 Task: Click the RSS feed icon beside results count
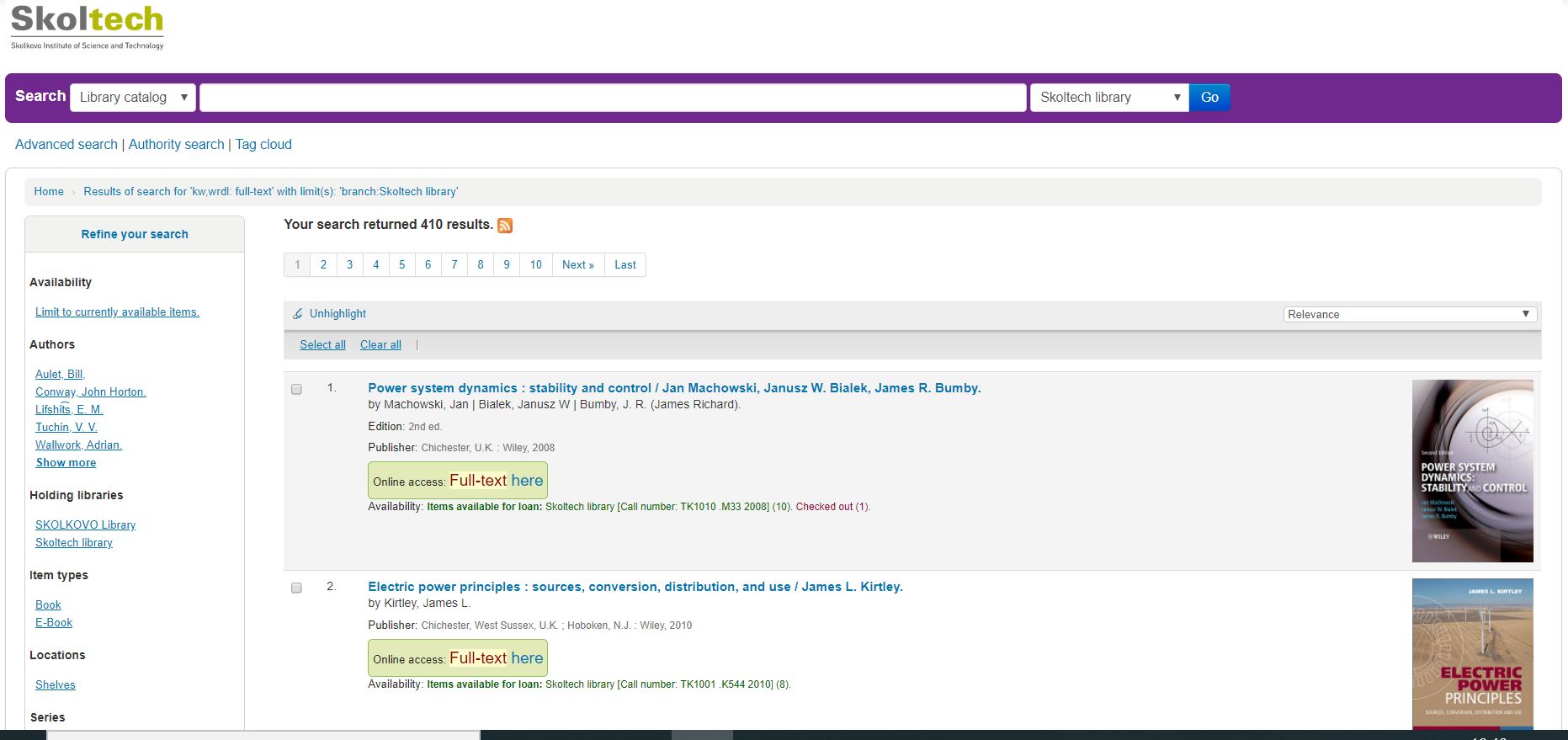click(x=505, y=225)
